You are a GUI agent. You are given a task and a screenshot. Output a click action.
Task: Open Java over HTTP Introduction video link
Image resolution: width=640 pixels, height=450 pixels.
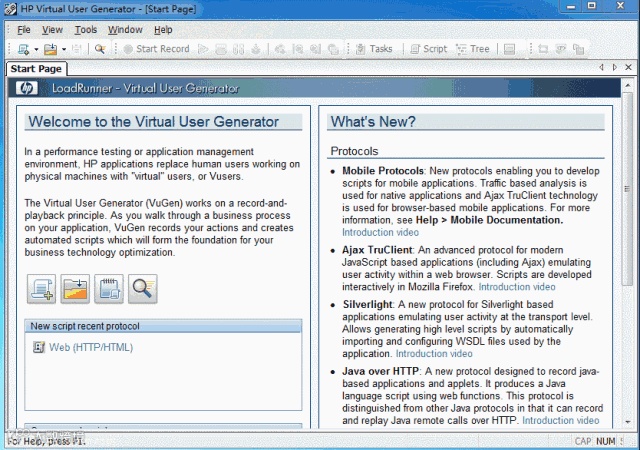tap(561, 420)
